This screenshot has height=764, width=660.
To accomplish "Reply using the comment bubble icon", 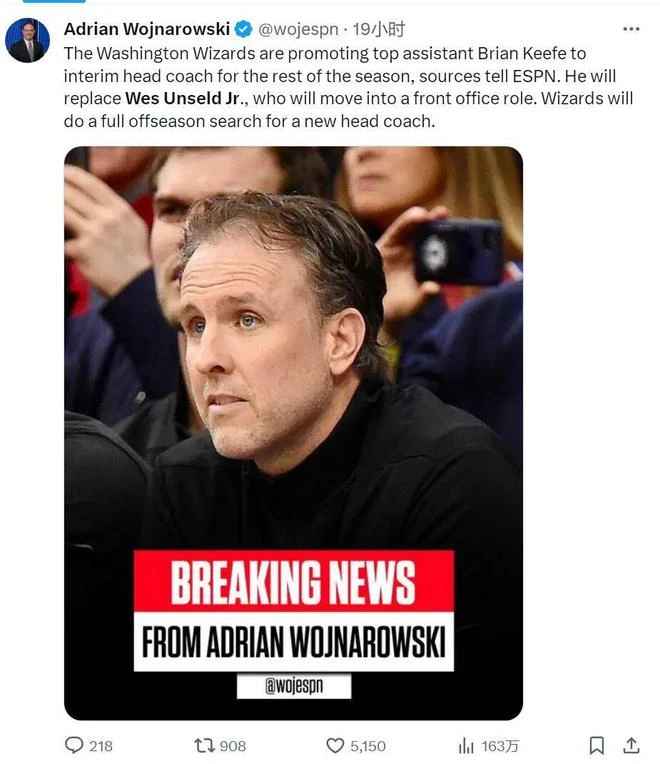I will (x=74, y=745).
